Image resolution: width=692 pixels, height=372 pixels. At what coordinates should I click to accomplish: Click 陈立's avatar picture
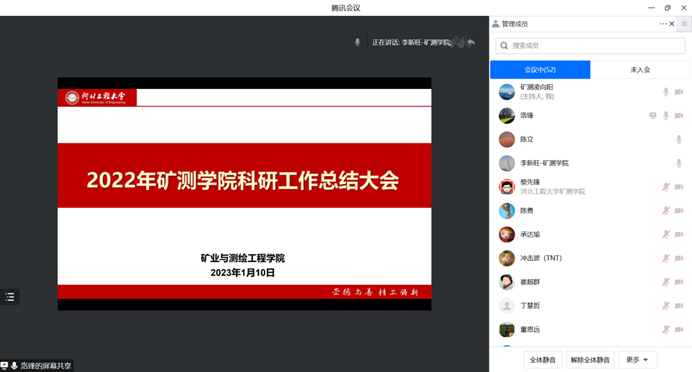click(507, 139)
